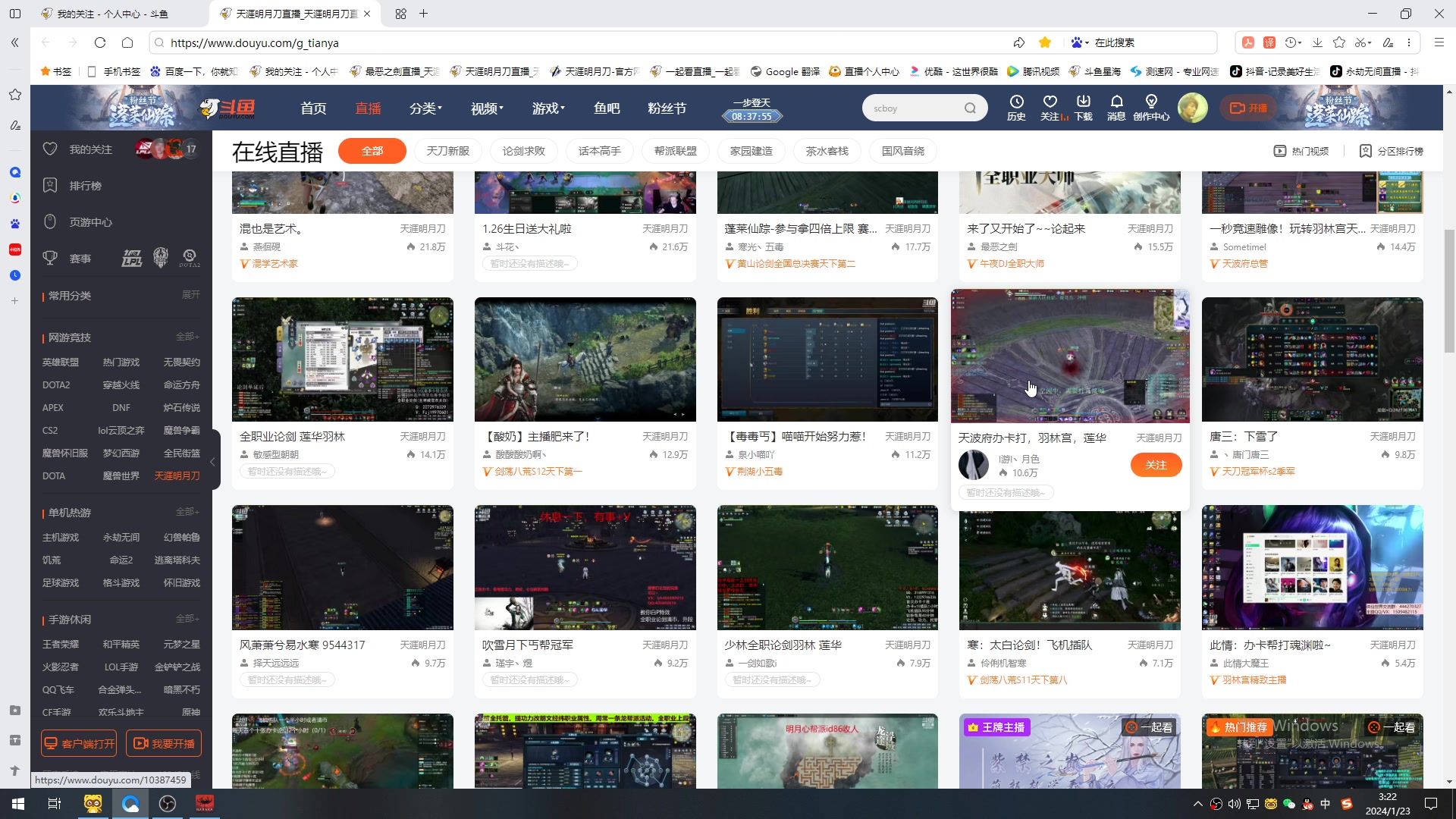
Task: Open Task View on the taskbar
Action: click(55, 804)
